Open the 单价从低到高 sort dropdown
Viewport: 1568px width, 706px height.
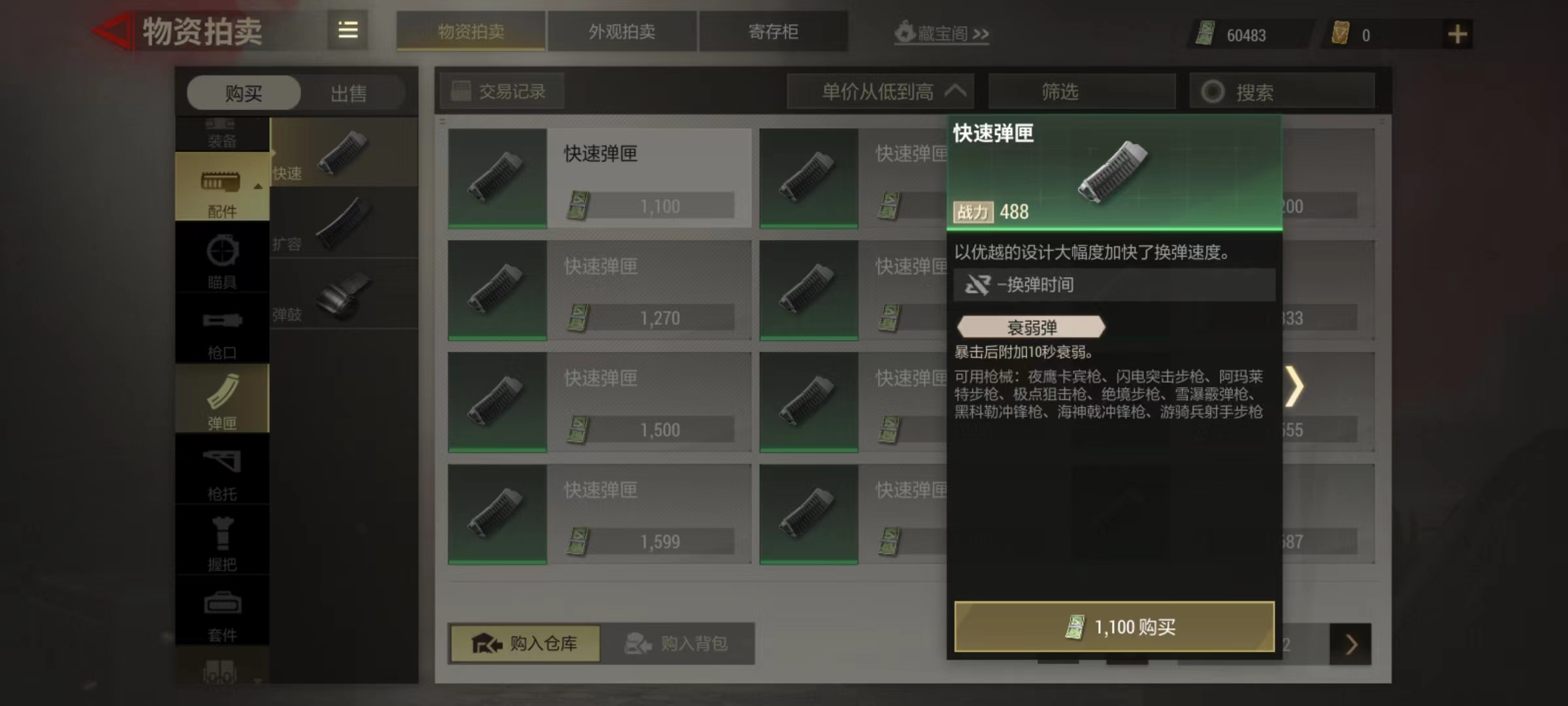click(x=881, y=92)
